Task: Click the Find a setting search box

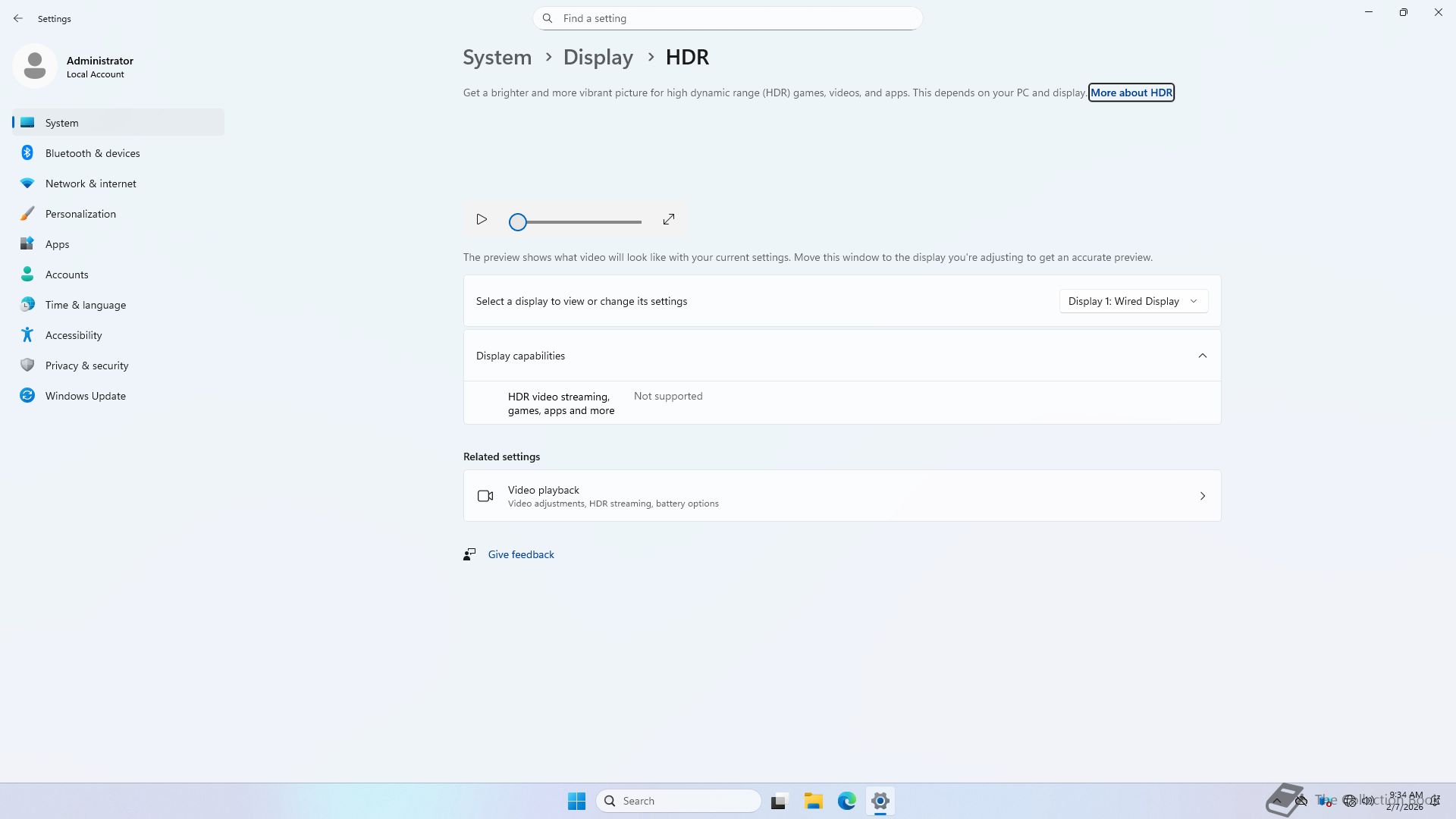Action: click(728, 18)
